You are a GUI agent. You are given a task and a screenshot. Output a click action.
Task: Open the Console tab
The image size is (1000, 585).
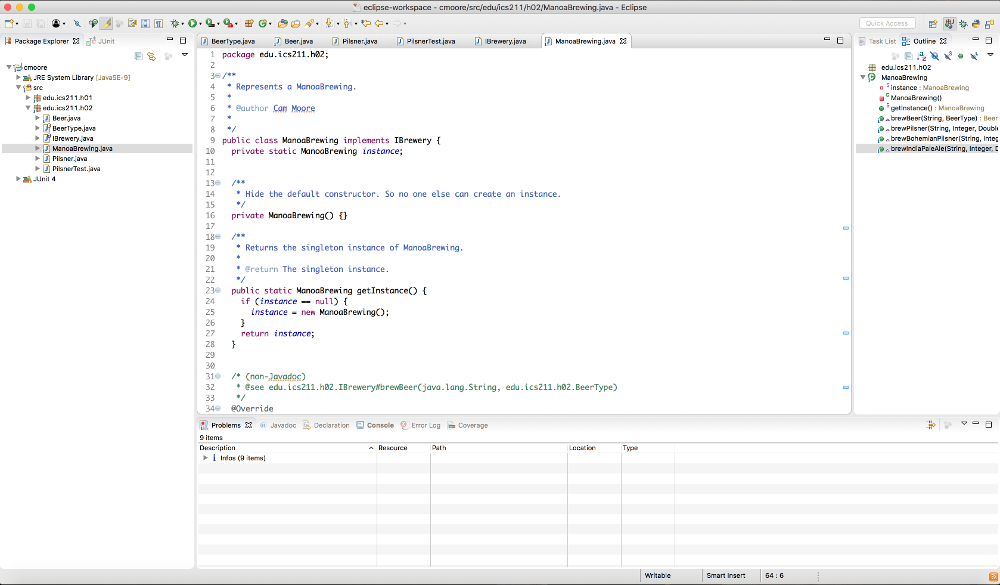380,425
